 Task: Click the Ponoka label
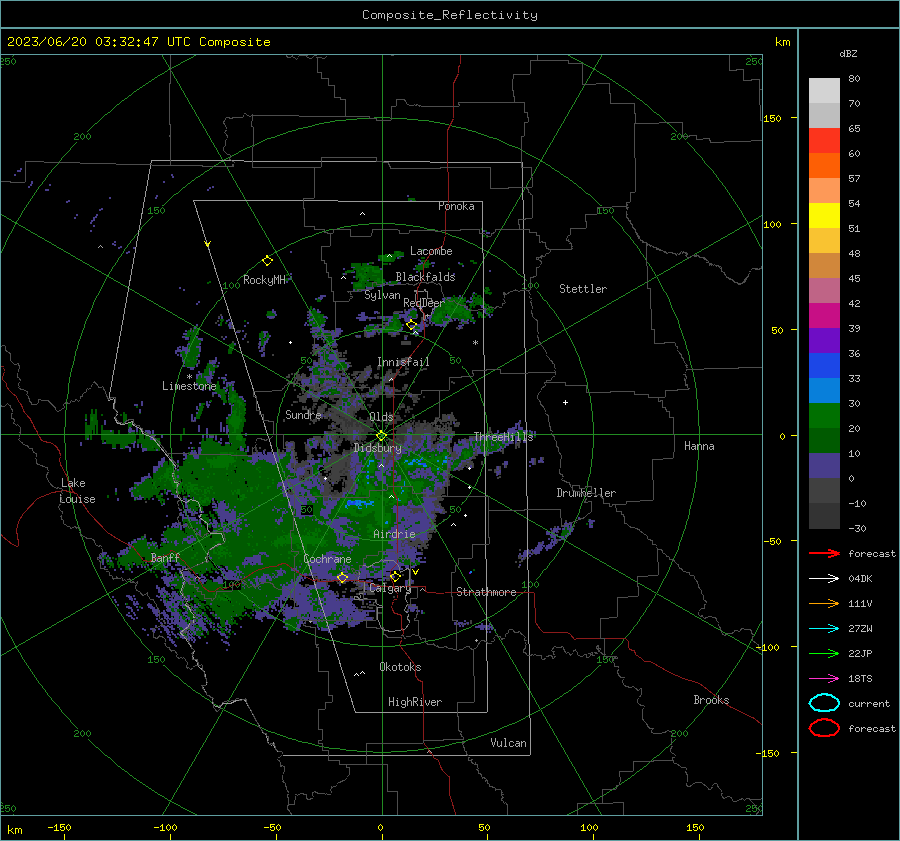[456, 207]
